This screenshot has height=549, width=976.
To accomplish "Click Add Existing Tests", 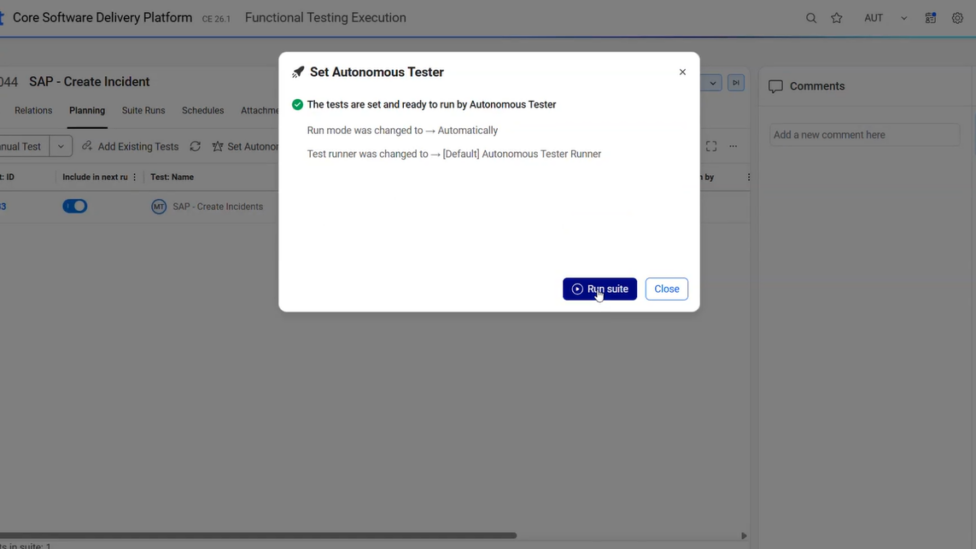I will pos(130,146).
